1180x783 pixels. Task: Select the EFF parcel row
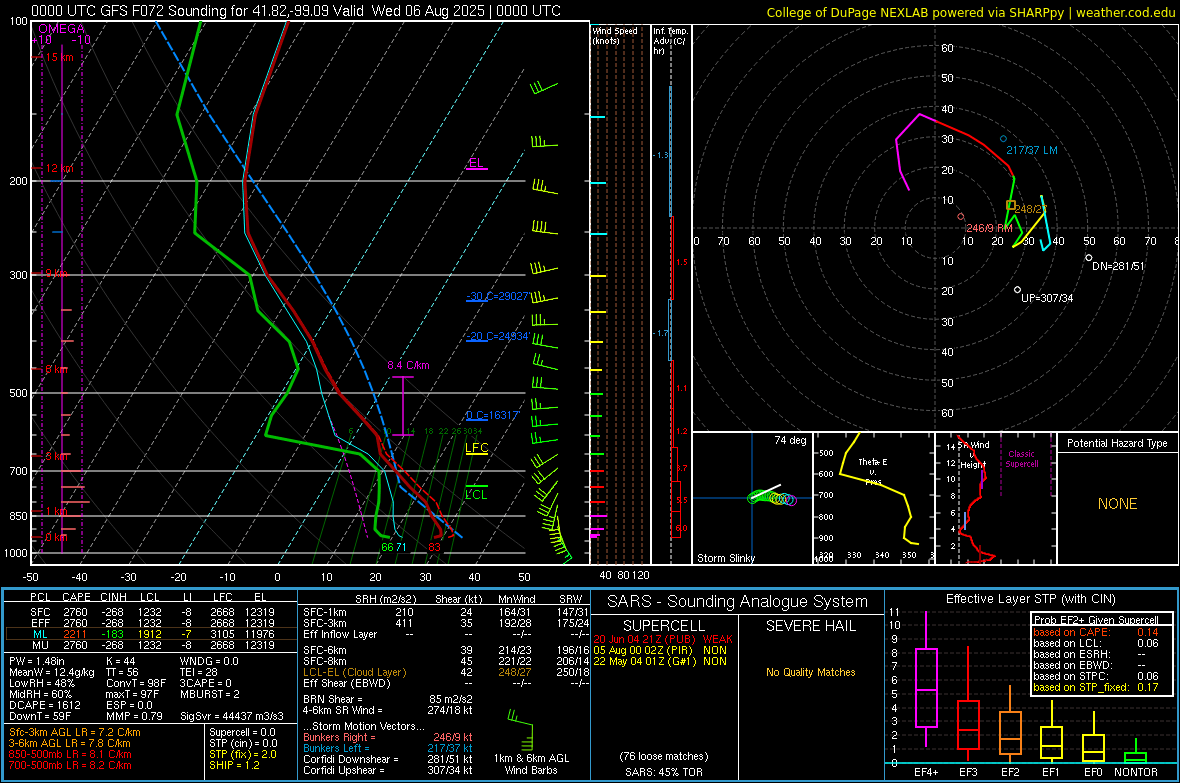(151, 623)
